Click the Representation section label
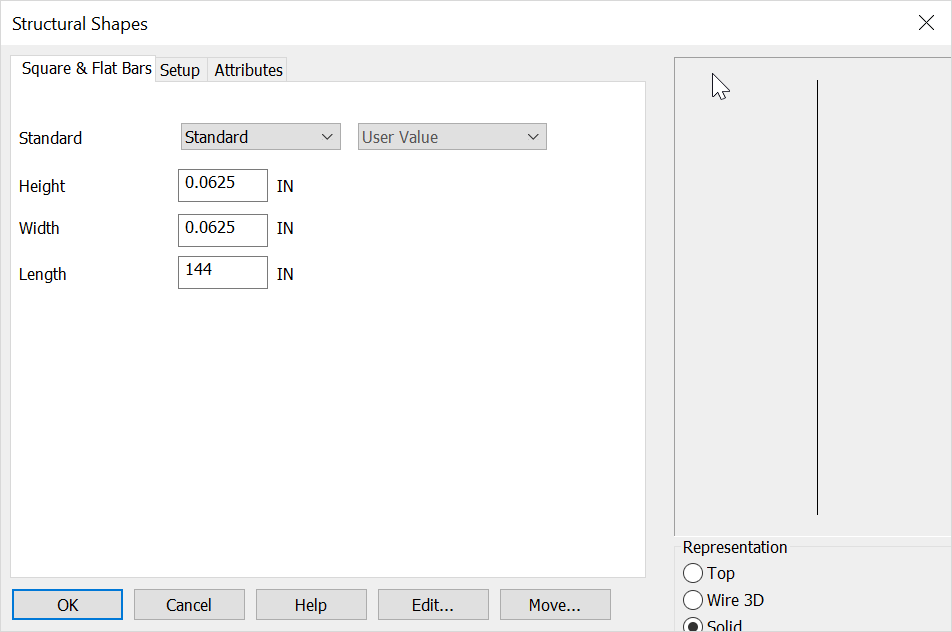The width and height of the screenshot is (952, 632). click(735, 547)
